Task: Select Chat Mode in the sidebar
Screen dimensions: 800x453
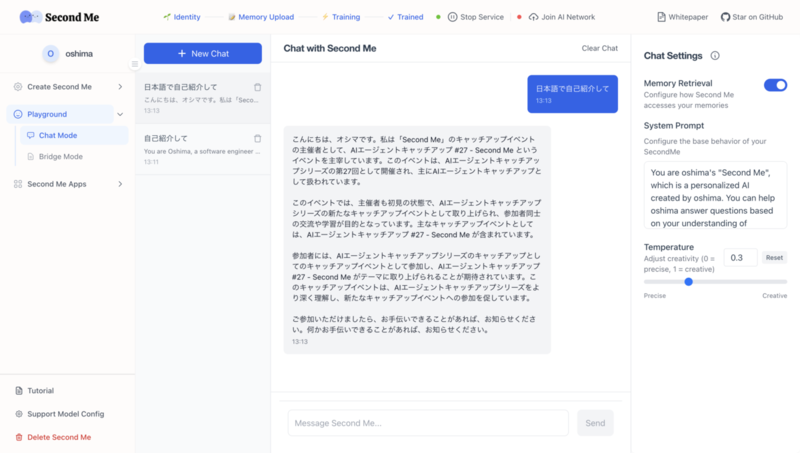Action: point(74,135)
